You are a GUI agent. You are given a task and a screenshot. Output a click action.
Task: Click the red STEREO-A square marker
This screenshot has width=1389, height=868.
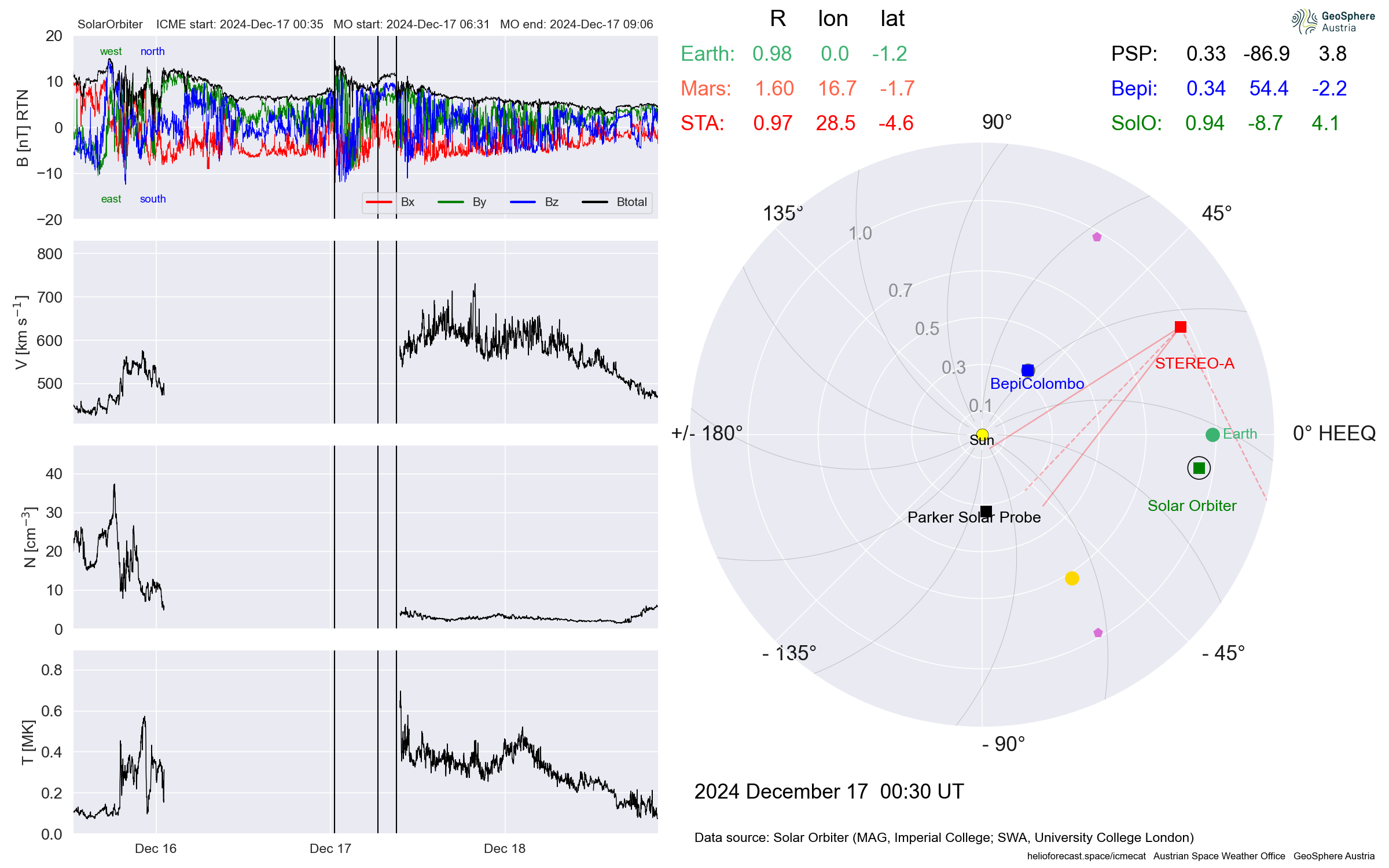coord(1181,327)
